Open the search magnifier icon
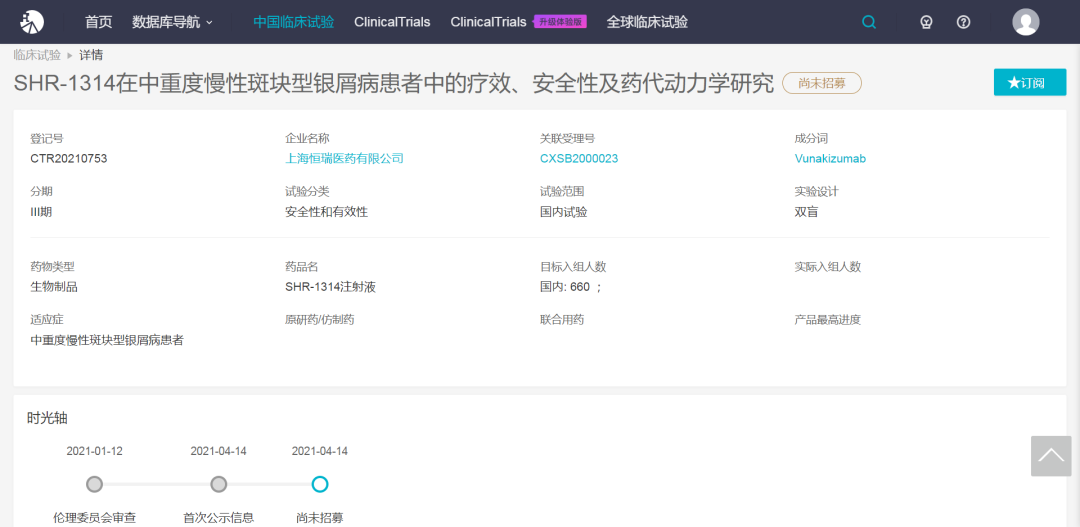 869,22
